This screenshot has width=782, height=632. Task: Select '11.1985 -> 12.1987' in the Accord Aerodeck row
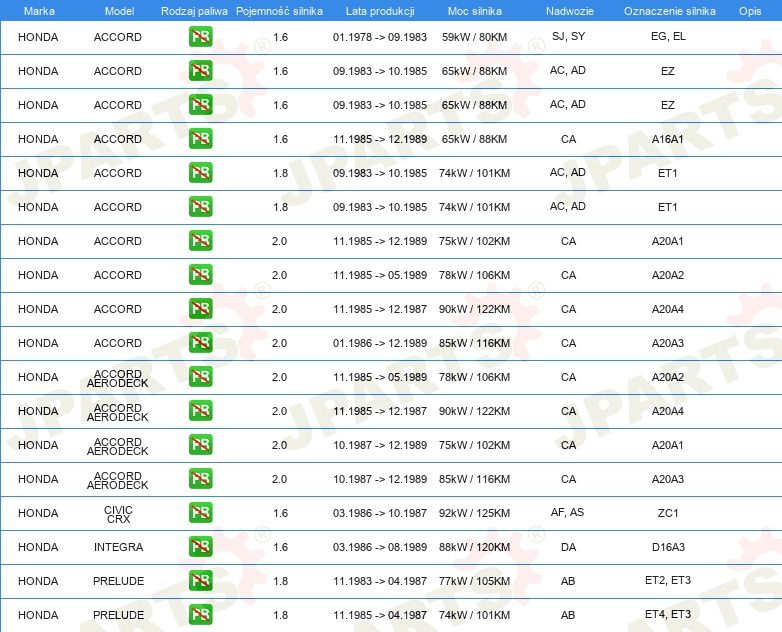380,411
